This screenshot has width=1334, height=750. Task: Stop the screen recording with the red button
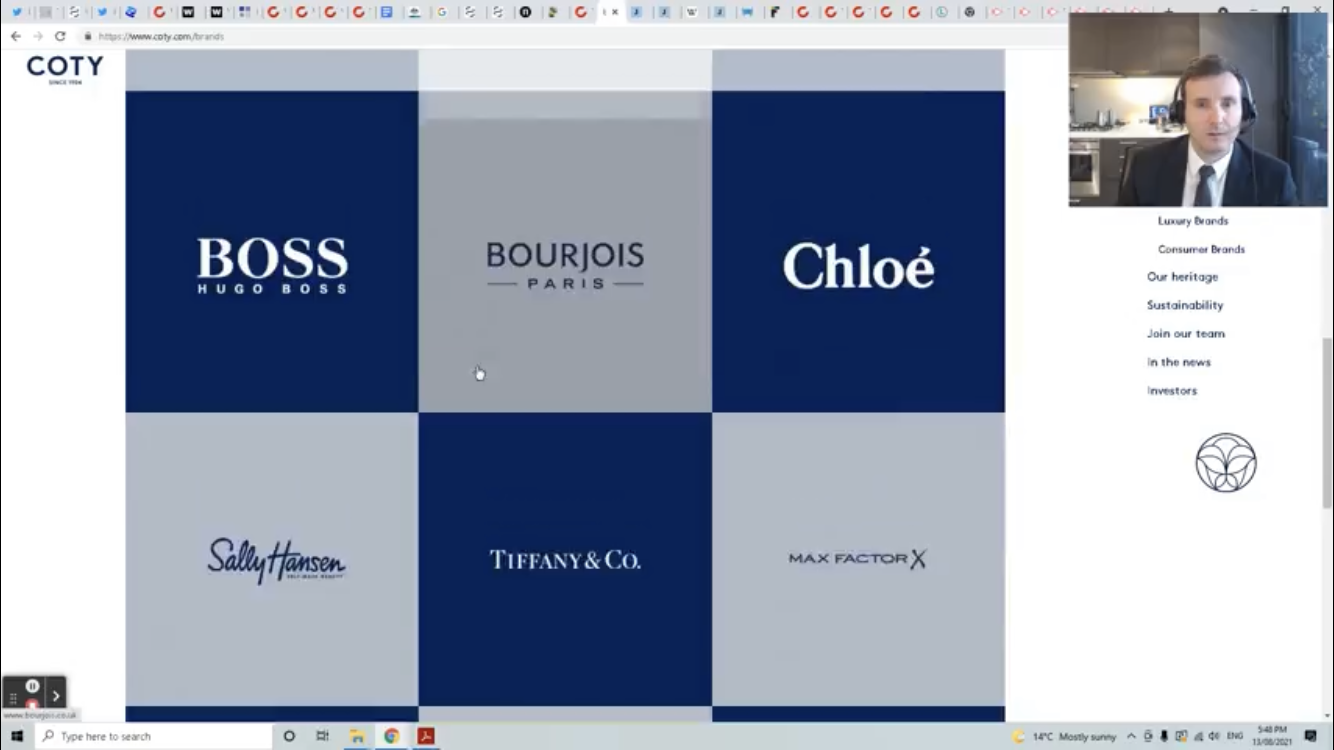[32, 705]
